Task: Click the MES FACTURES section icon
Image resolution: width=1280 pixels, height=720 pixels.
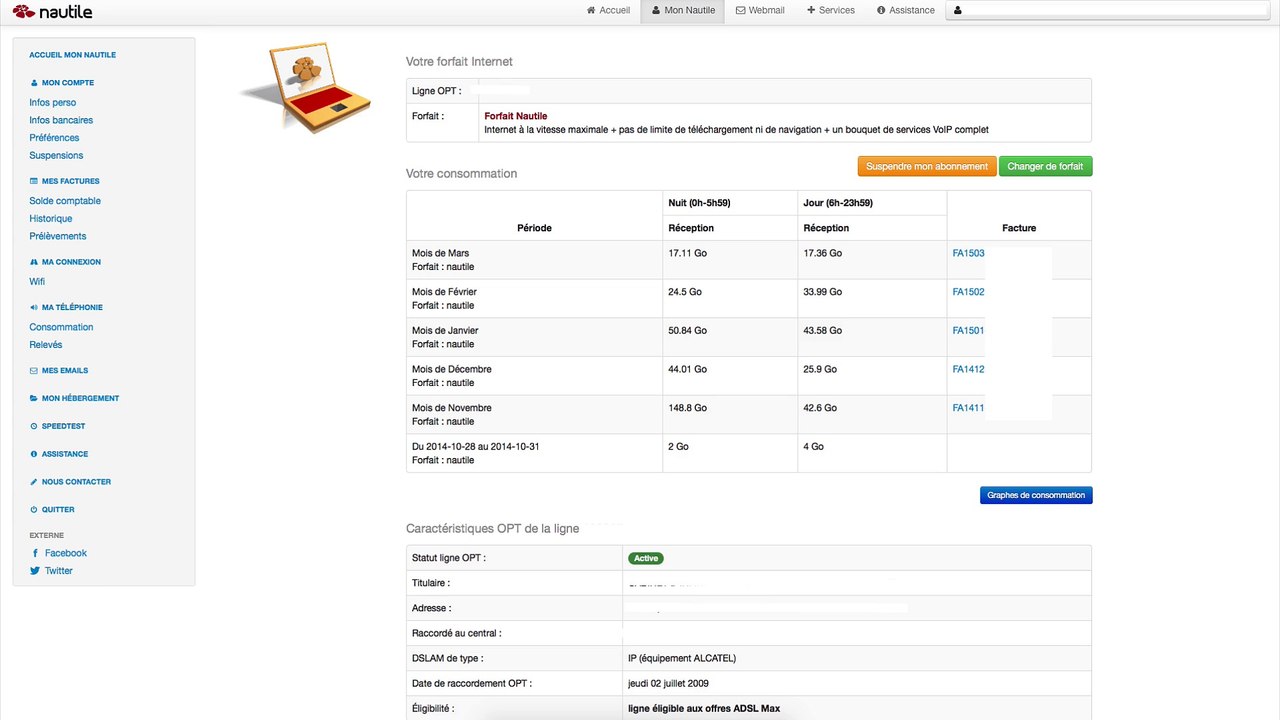Action: pyautogui.click(x=34, y=181)
